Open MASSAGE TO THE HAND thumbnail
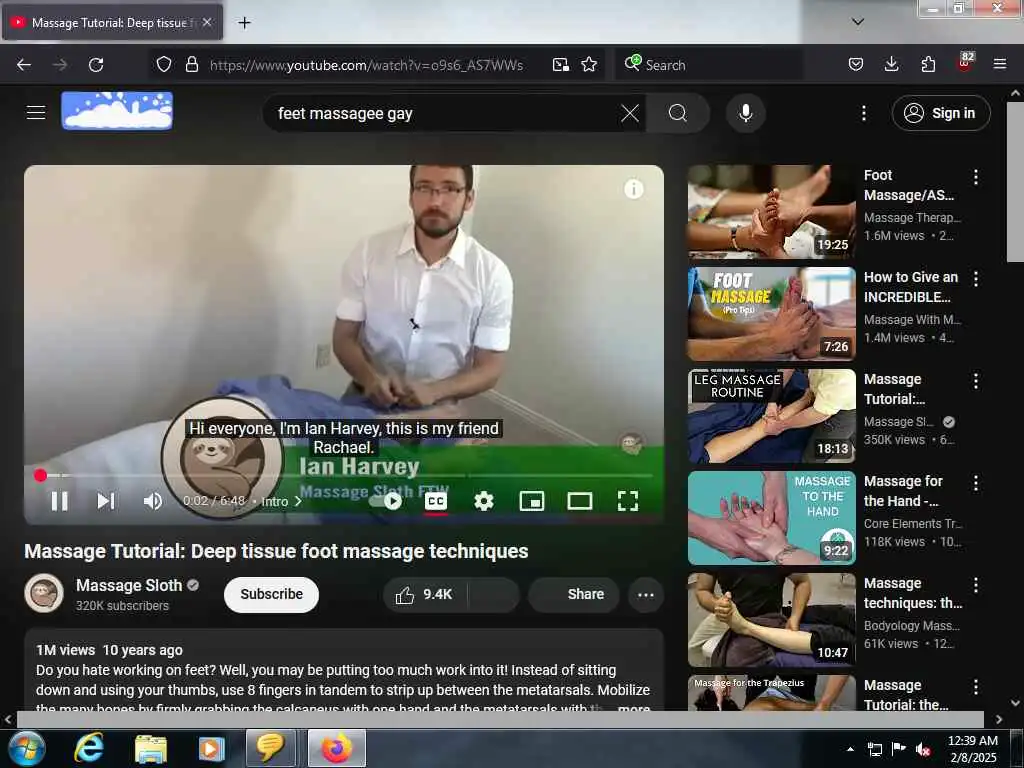1024x768 pixels. [771, 518]
